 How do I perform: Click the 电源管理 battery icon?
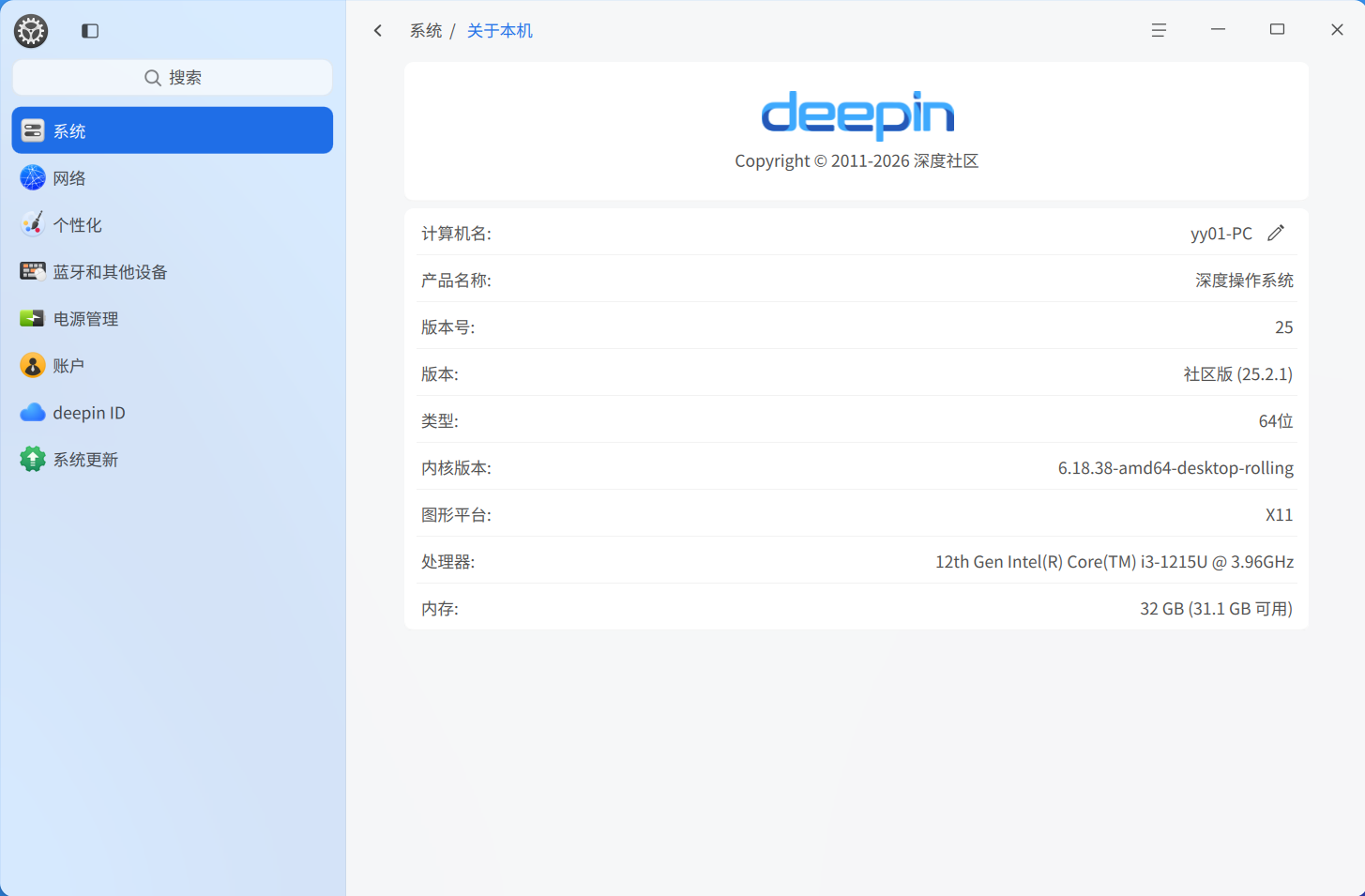[x=33, y=318]
